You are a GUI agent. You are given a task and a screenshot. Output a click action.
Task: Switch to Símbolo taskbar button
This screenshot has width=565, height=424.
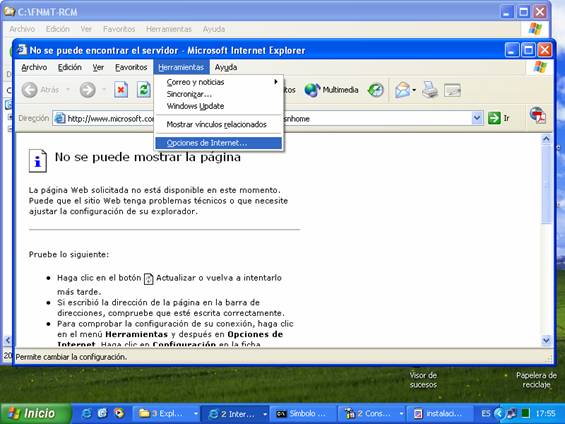tap(303, 414)
